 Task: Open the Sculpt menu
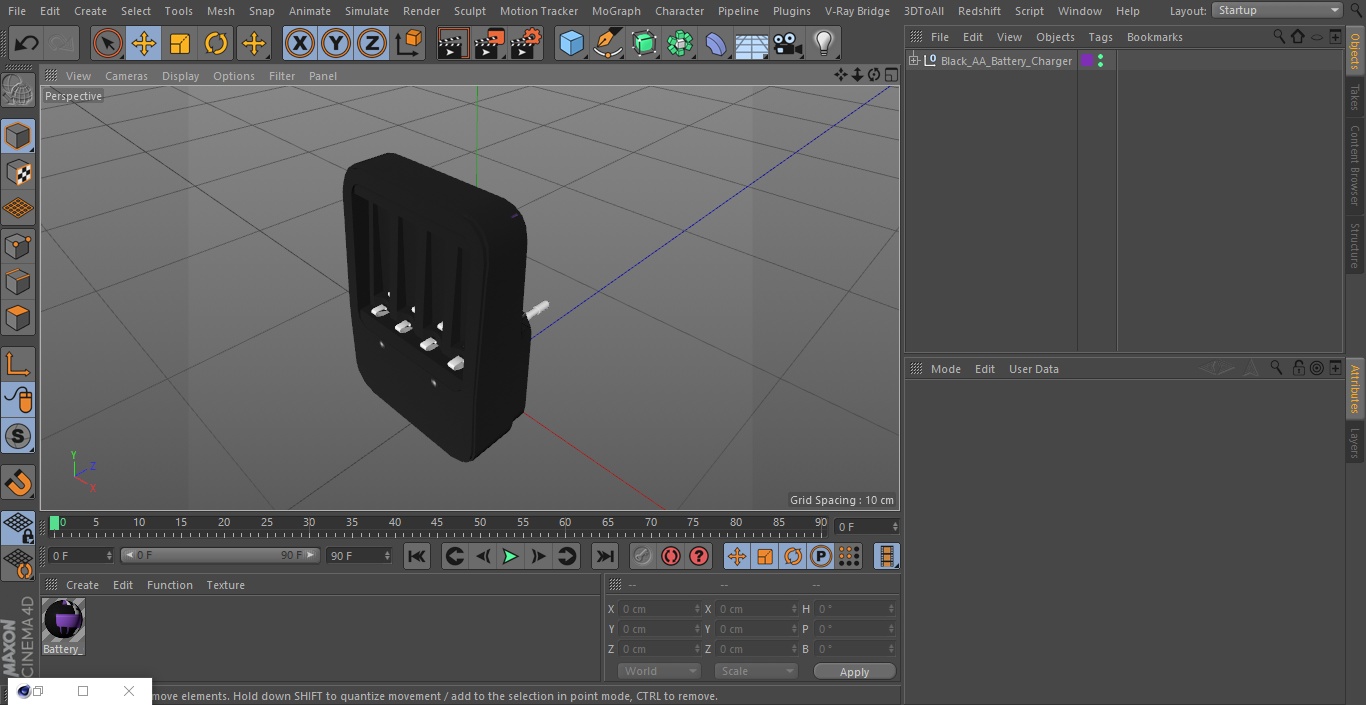470,11
